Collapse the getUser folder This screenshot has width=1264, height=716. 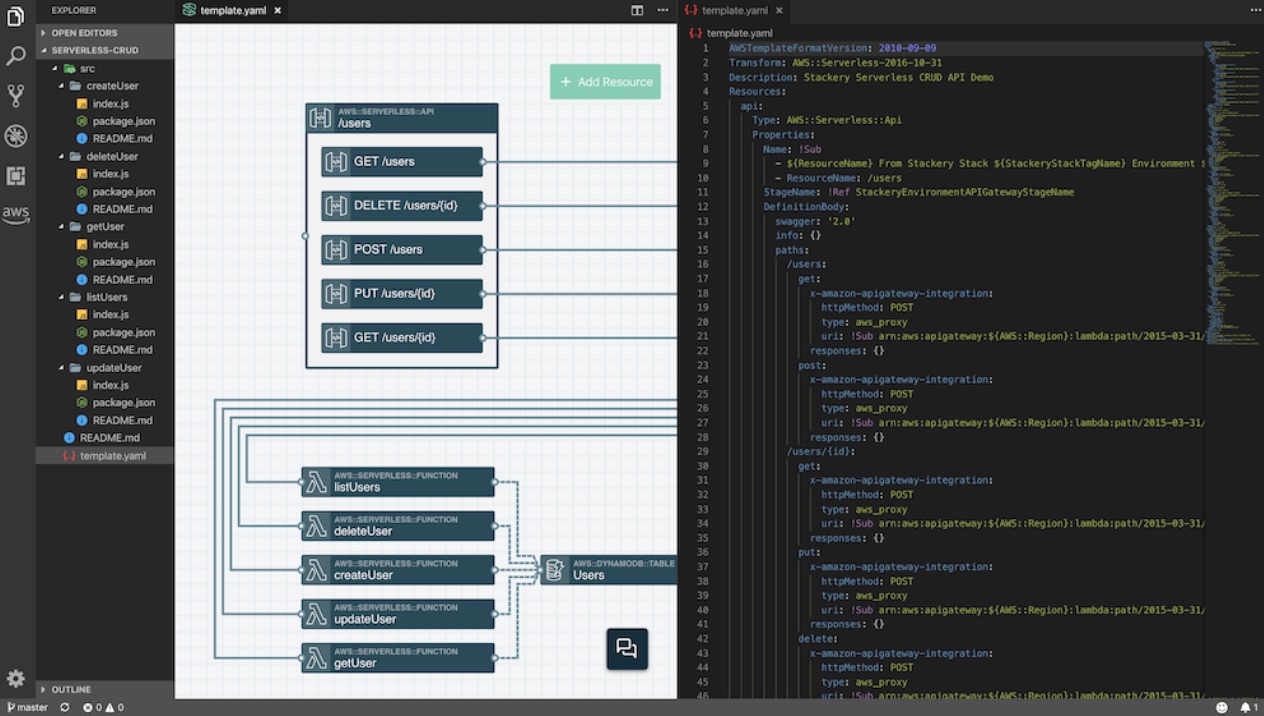point(105,227)
